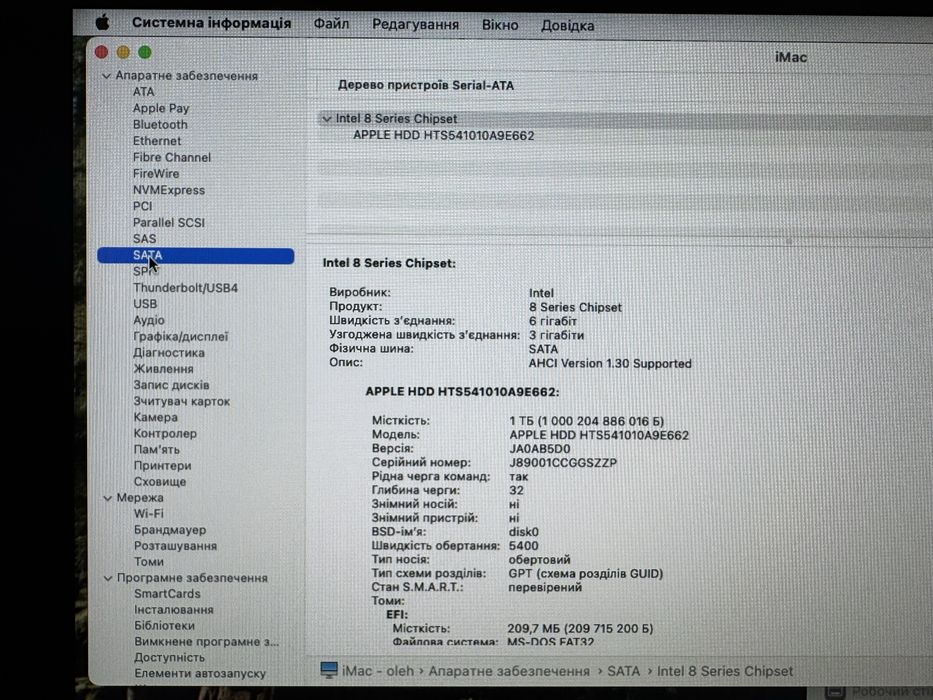The image size is (933, 700).
Task: Click the Intel 8 Series Chipset: details heading
Action: click(x=389, y=263)
